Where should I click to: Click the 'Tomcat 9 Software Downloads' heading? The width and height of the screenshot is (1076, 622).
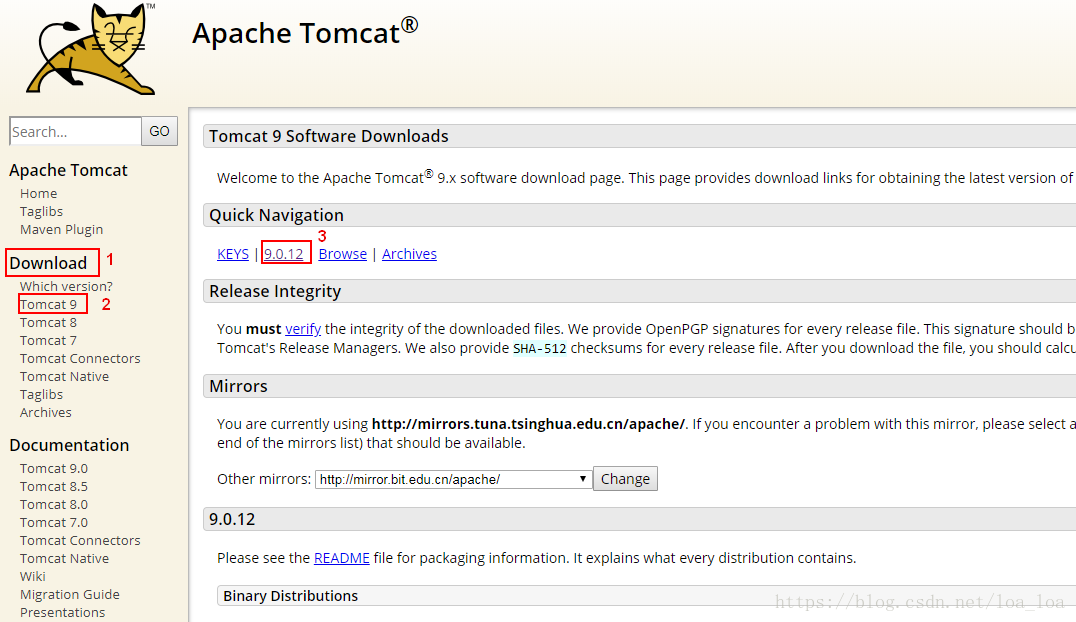(329, 136)
